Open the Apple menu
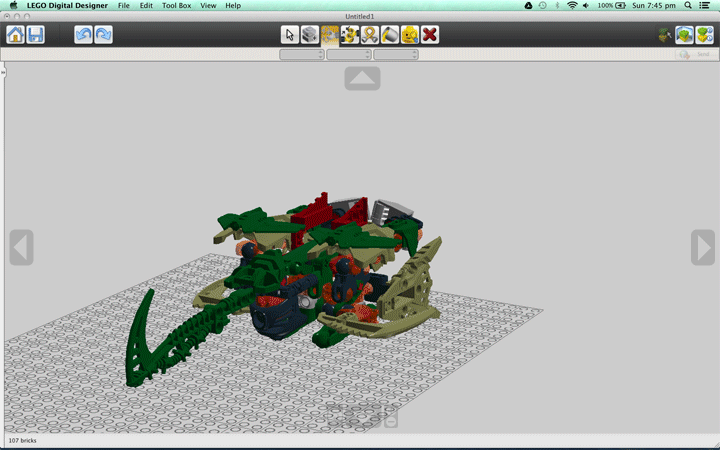Viewport: 720px width, 450px height. click(x=13, y=6)
